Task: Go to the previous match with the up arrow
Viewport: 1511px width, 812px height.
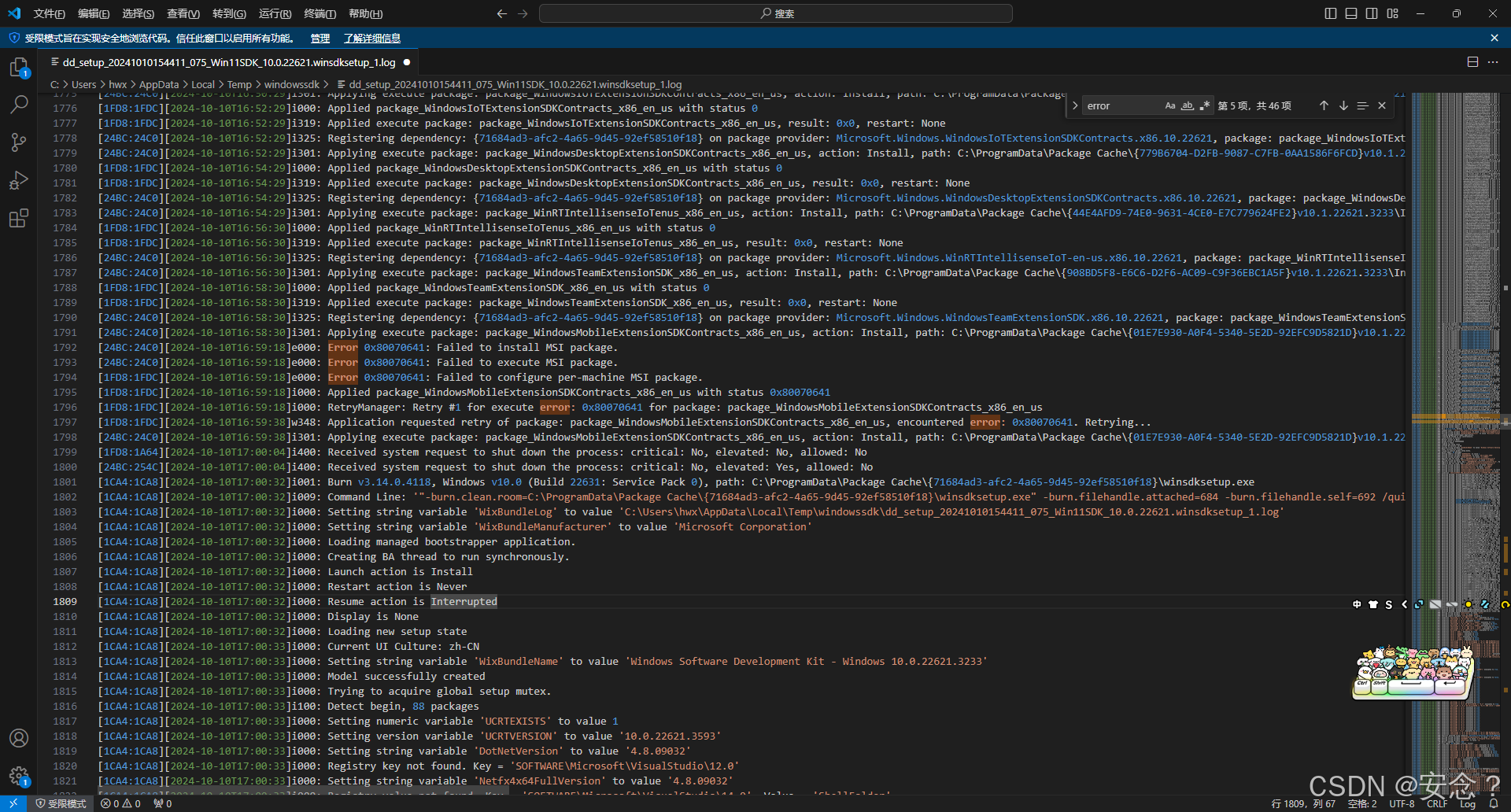Action: point(1324,105)
